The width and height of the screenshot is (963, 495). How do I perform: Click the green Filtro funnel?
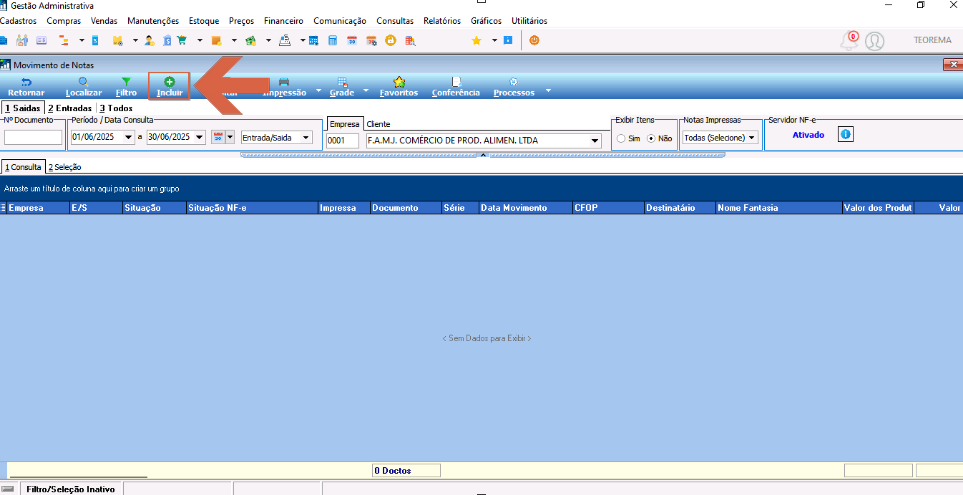[126, 87]
